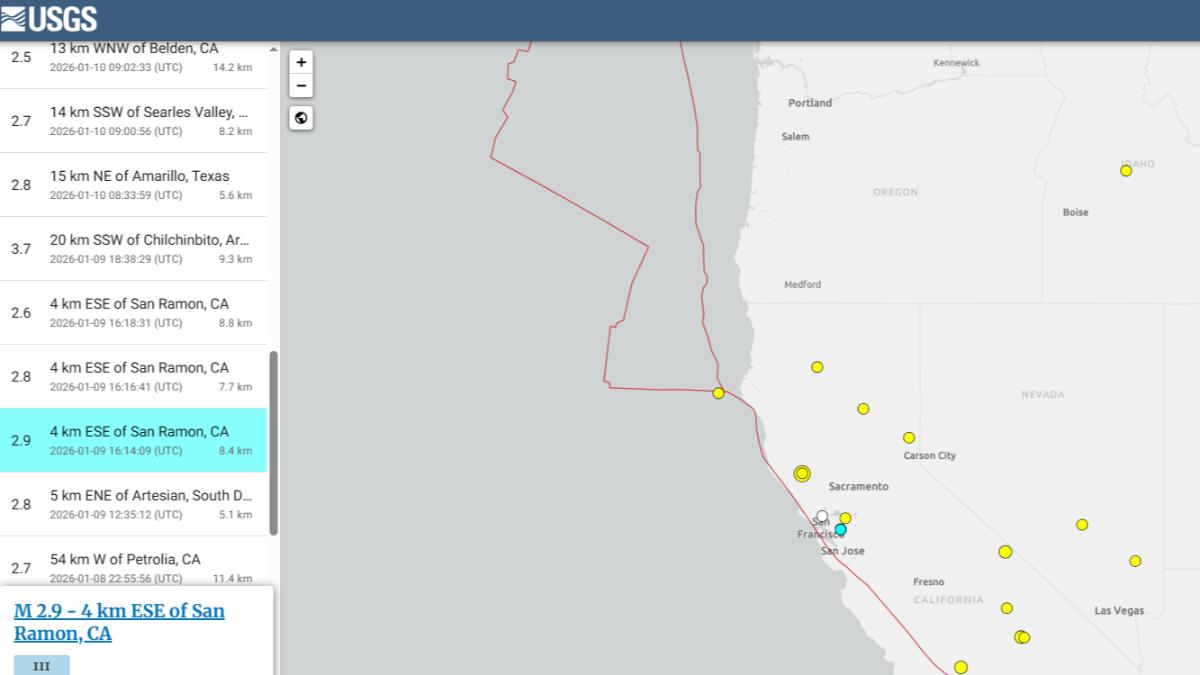This screenshot has width=1200, height=675.
Task: Click the USGS logo in header
Action: (50, 18)
